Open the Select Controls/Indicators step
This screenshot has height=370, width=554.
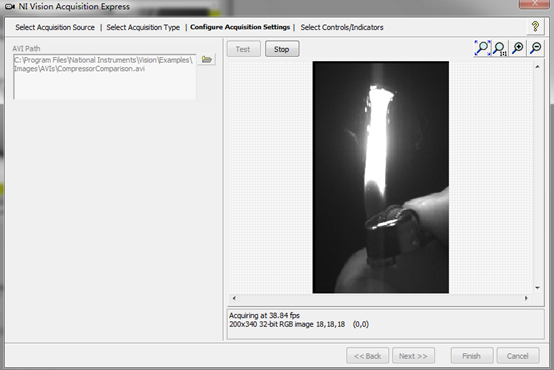tap(342, 27)
